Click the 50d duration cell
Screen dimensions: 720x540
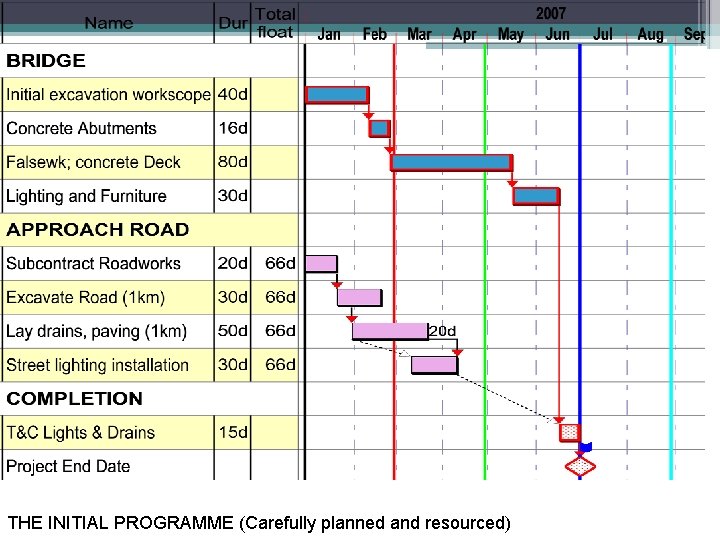pyautogui.click(x=232, y=331)
